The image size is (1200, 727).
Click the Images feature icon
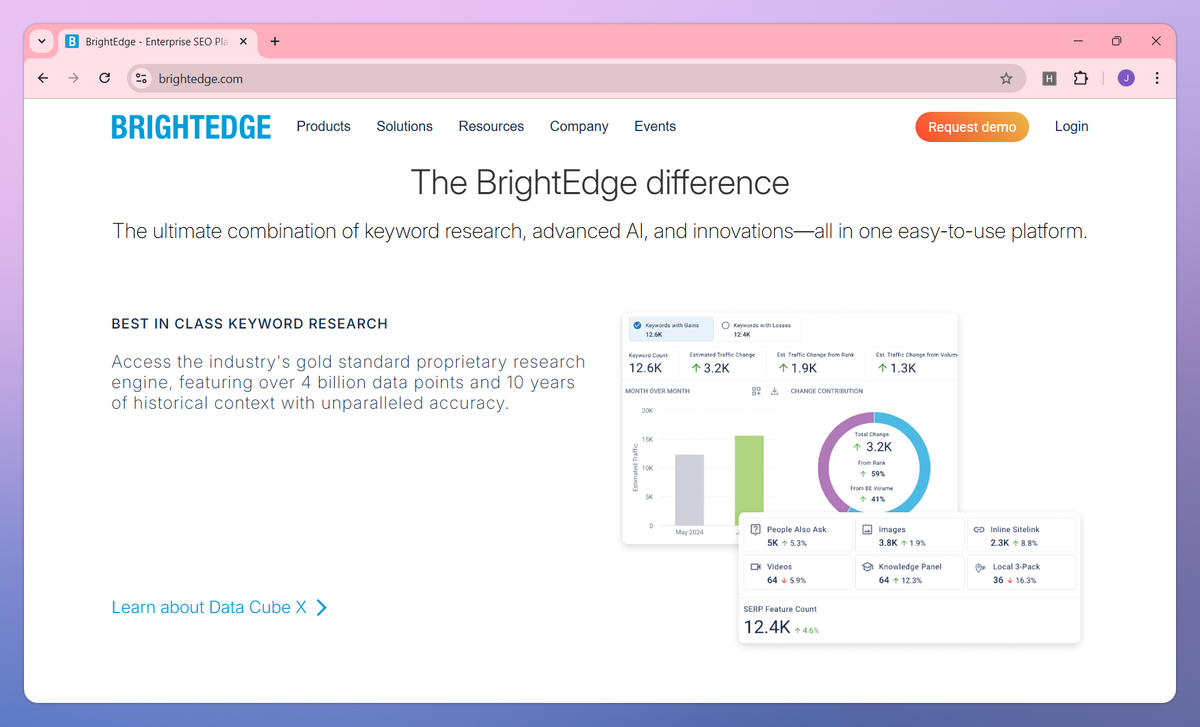[x=868, y=529]
